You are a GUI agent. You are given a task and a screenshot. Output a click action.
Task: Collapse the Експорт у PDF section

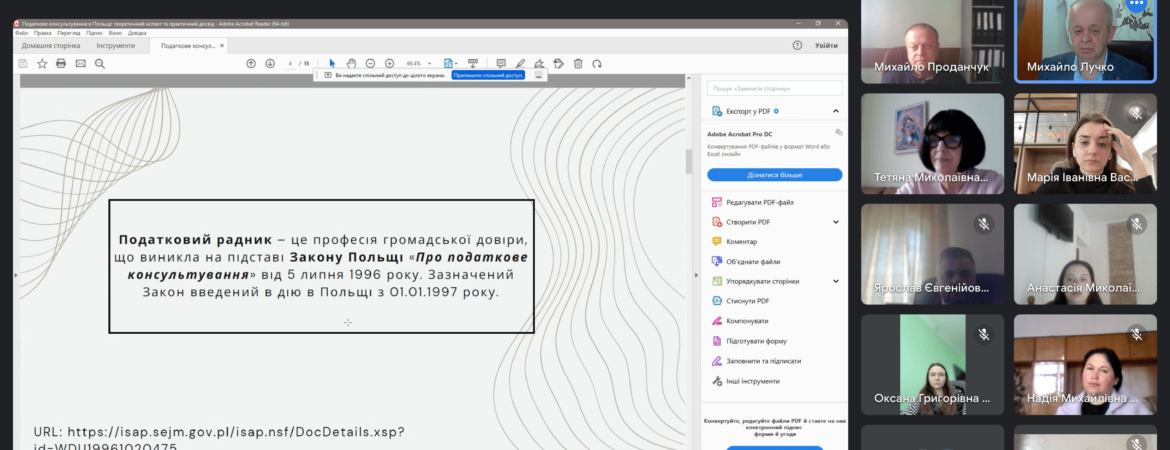pos(836,111)
